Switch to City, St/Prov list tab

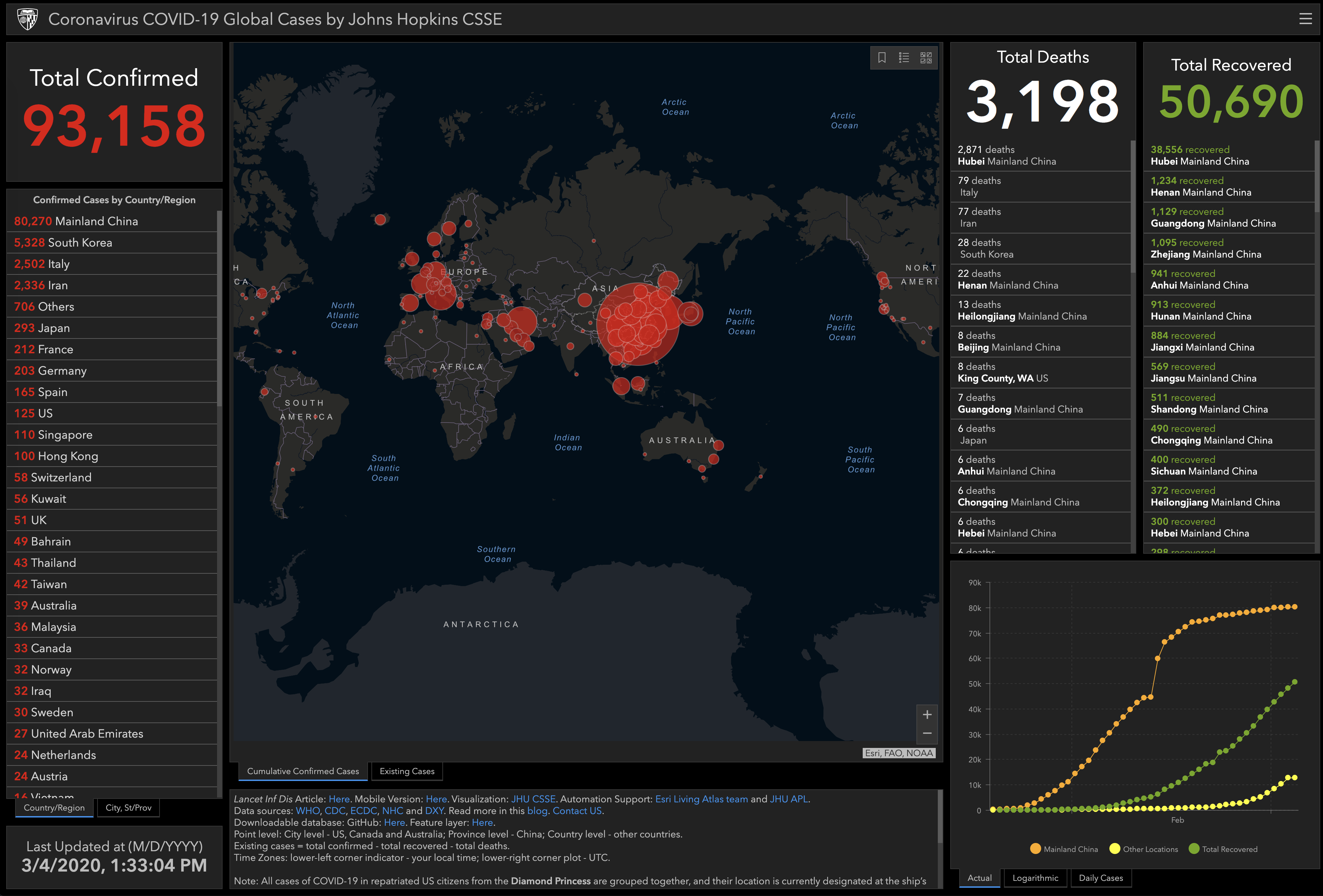(x=128, y=808)
